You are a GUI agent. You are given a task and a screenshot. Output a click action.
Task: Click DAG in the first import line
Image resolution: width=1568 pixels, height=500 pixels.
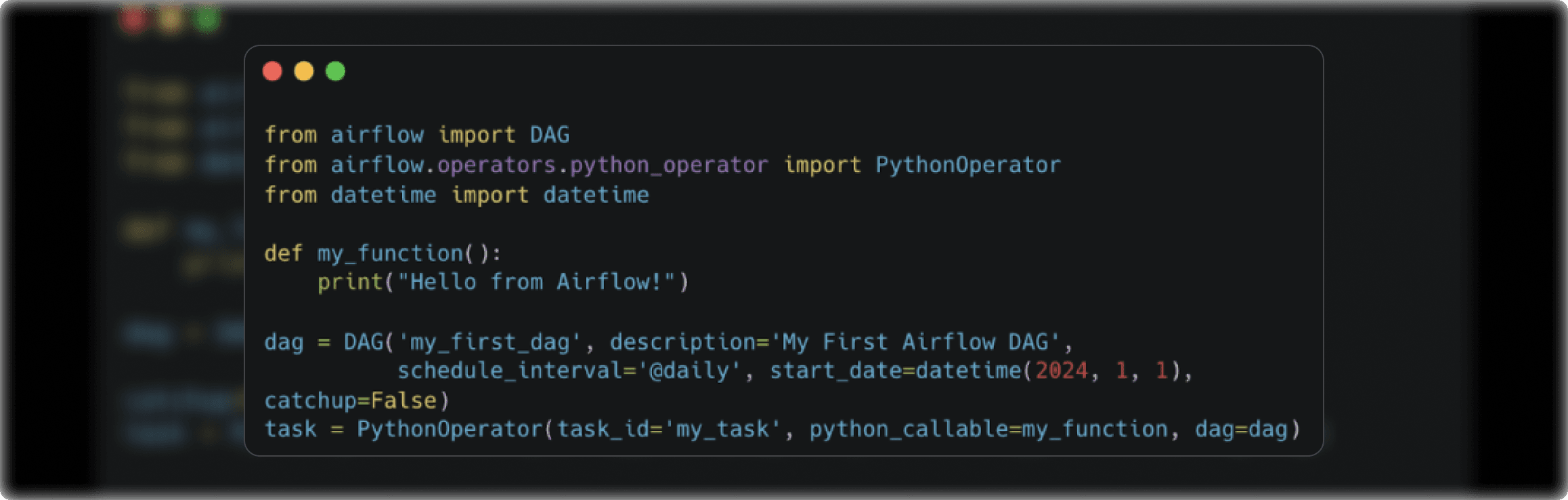549,135
